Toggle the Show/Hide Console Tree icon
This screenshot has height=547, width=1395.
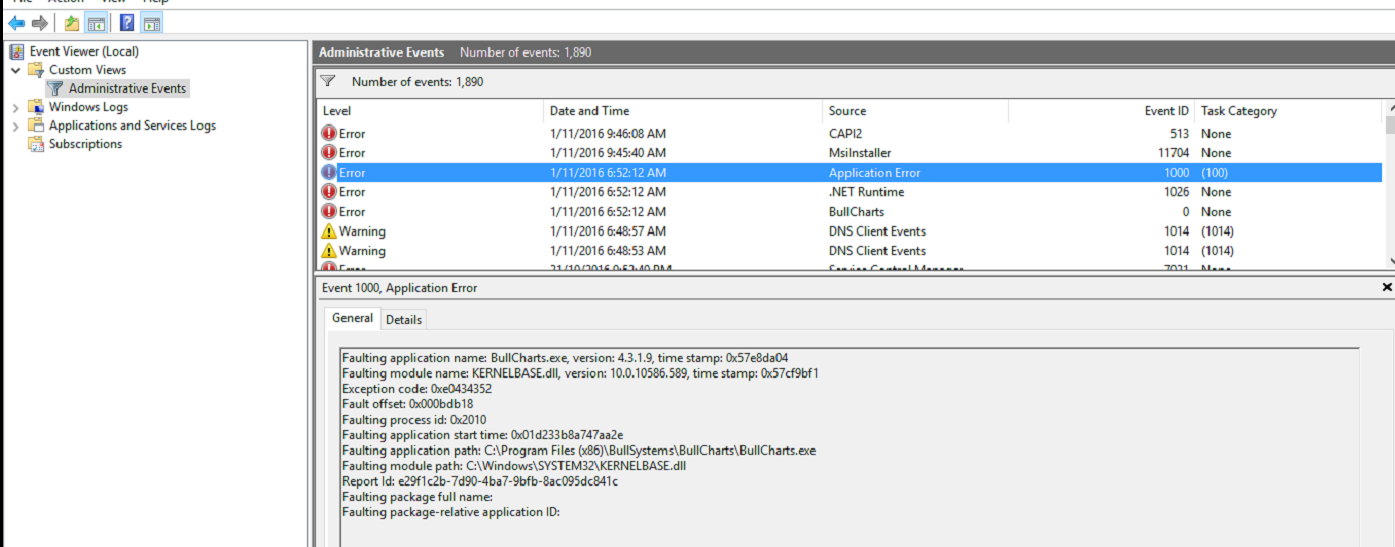(97, 22)
